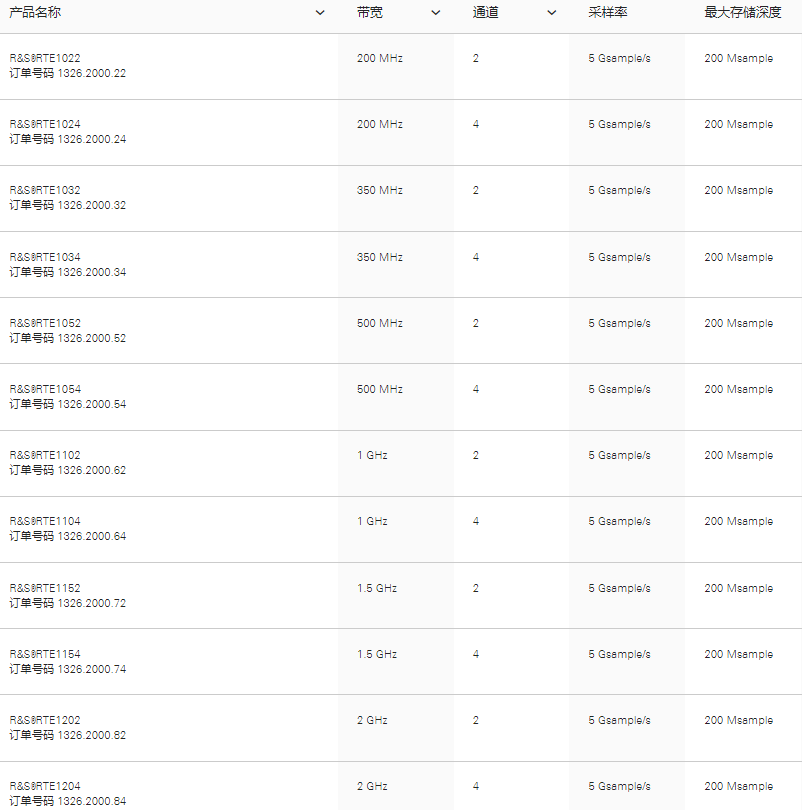Open the R&S®RTE1152 product entry
Screen dimensions: 802x810
[45, 588]
